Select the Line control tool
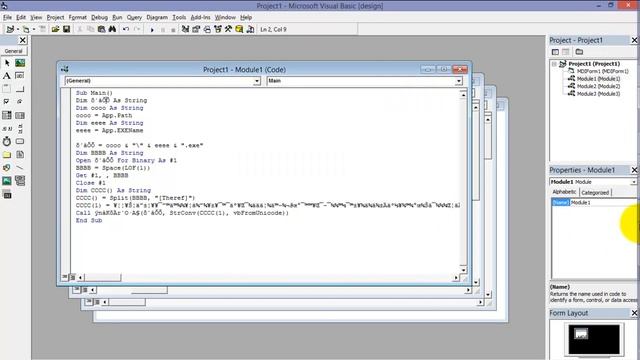640x360 pixels. click(x=20, y=168)
